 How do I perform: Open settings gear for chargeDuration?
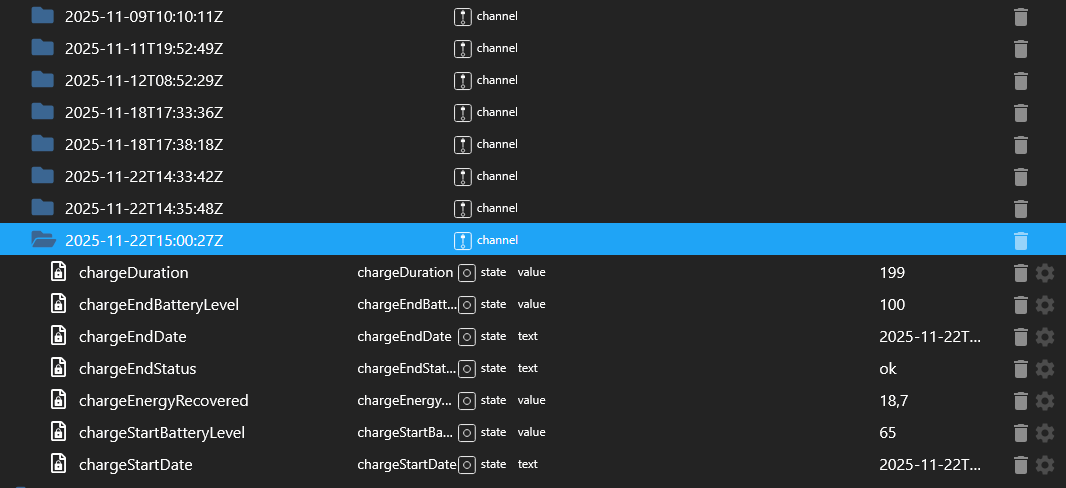1045,273
